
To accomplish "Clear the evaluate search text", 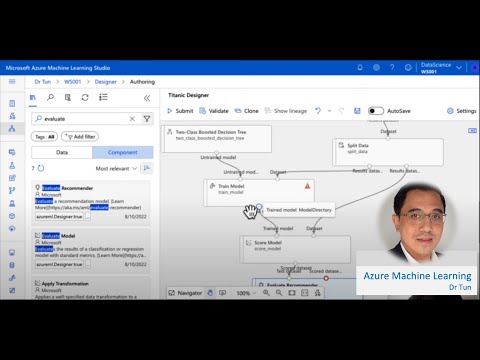I will [x=132, y=119].
